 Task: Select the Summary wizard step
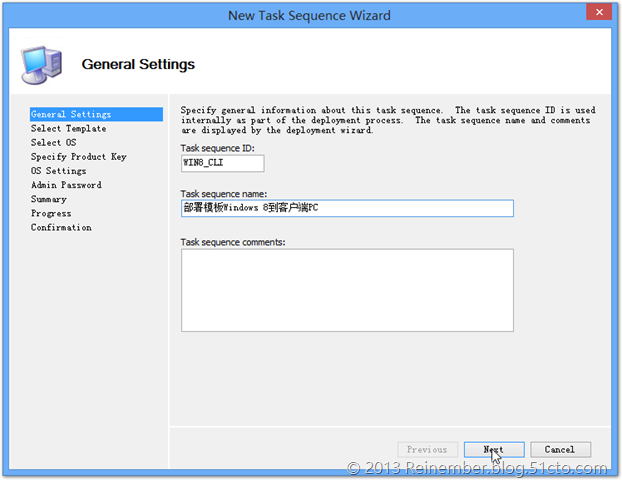(49, 199)
